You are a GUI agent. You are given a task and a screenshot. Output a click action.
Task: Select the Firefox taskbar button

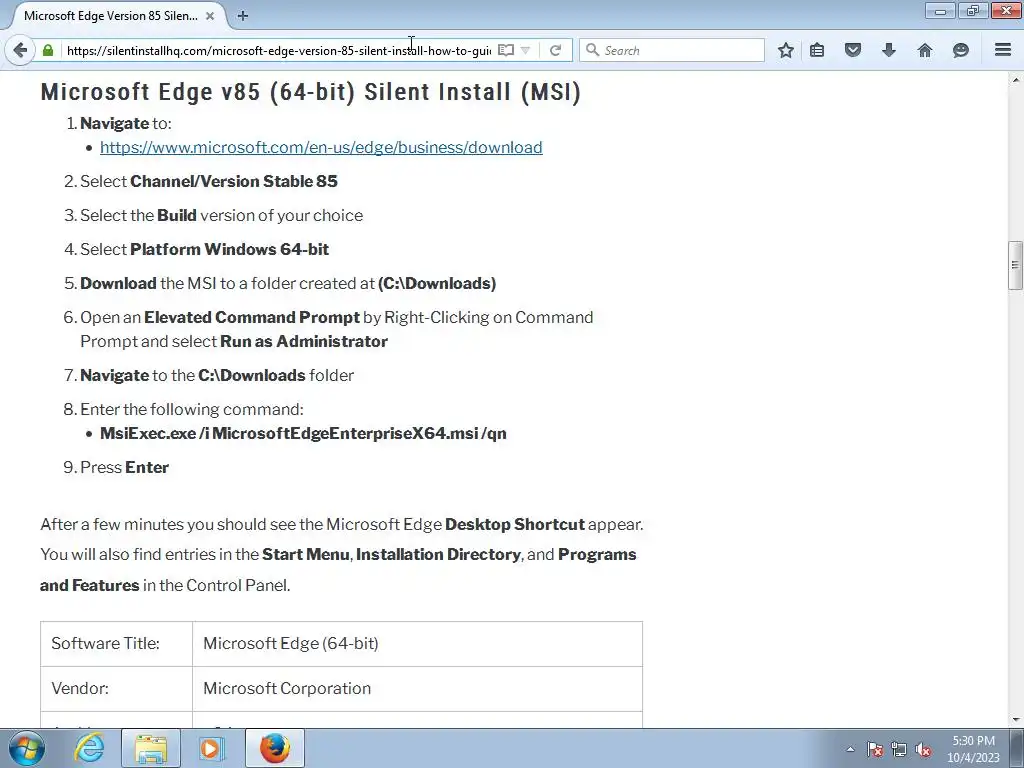275,748
